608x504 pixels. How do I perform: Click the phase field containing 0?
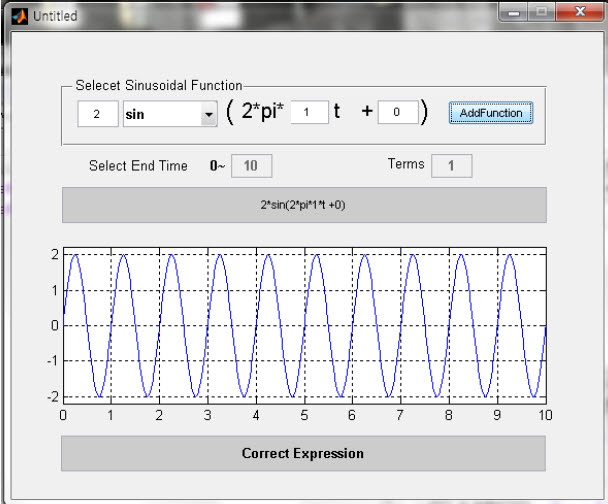pyautogui.click(x=398, y=112)
